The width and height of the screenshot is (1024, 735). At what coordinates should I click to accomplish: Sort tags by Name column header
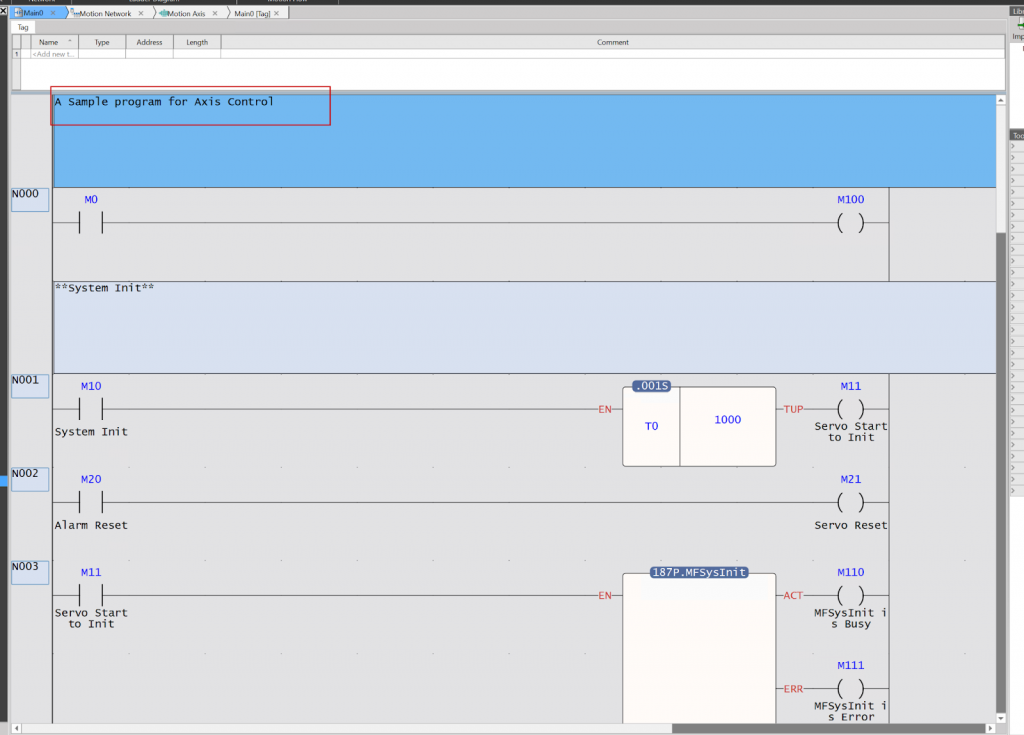(x=49, y=42)
